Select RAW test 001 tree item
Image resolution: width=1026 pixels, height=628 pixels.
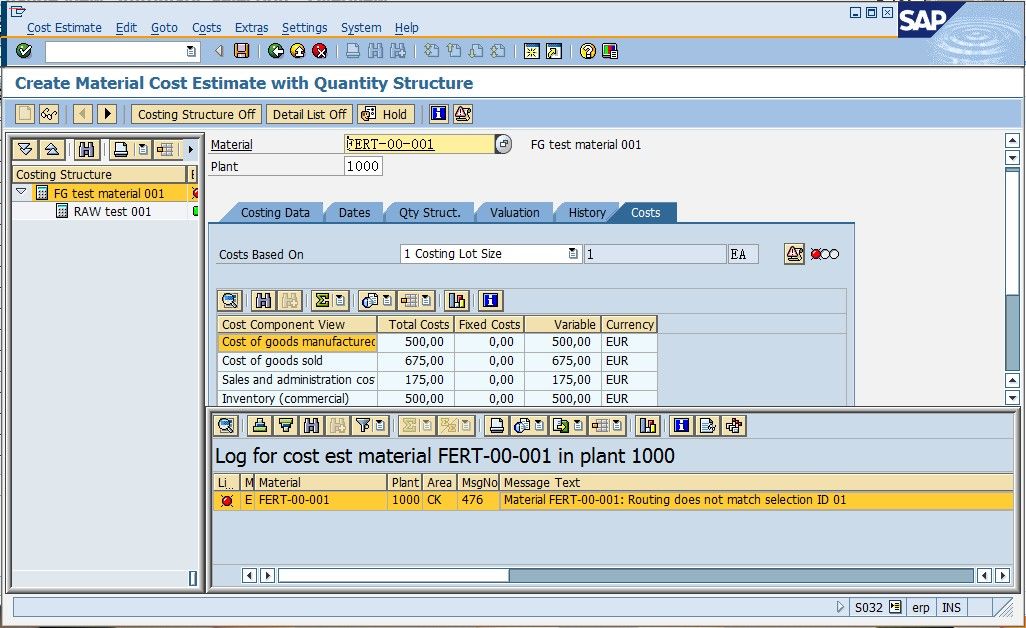pos(112,211)
